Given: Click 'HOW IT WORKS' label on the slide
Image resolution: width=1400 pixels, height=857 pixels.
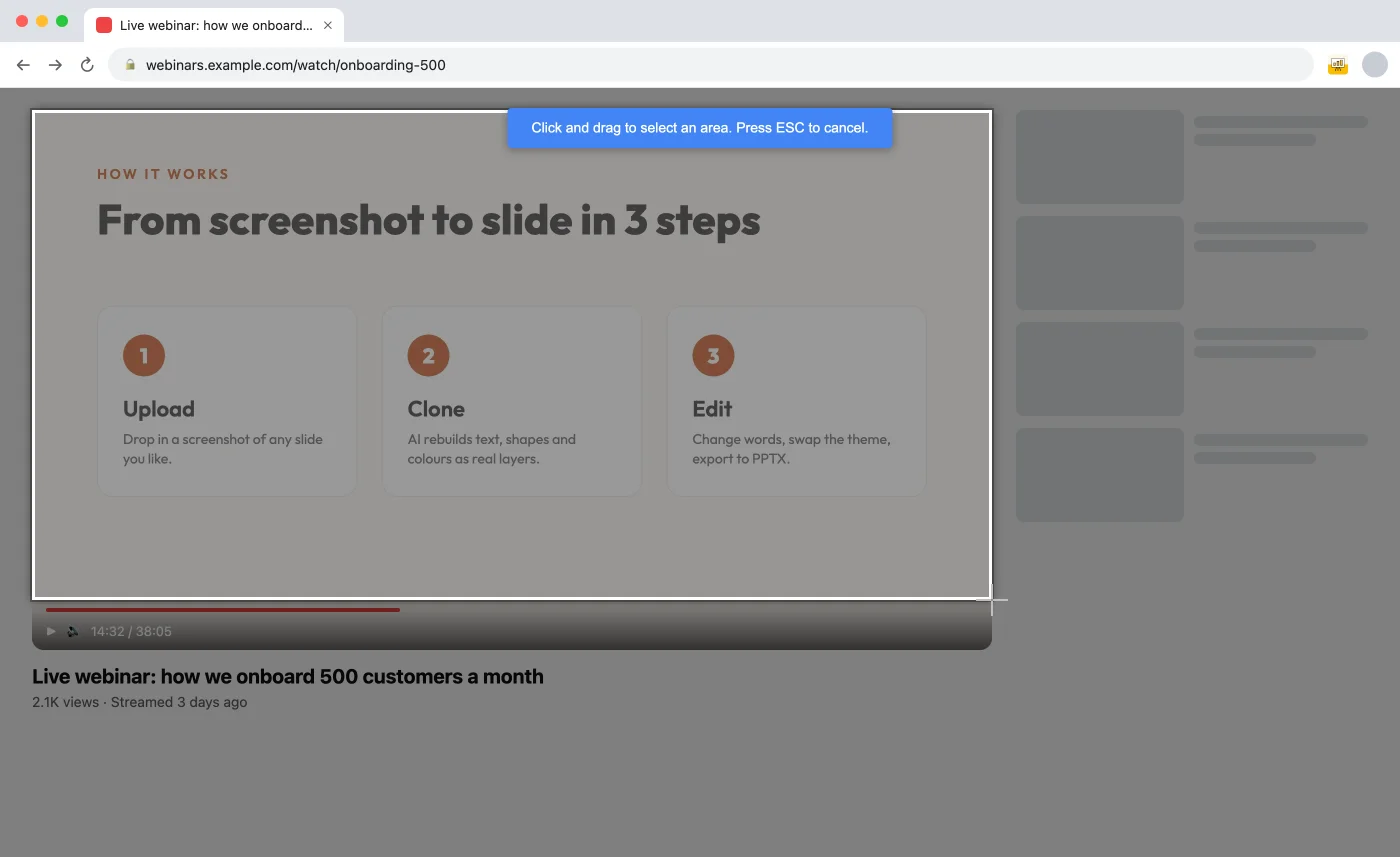Looking at the screenshot, I should tap(163, 174).
